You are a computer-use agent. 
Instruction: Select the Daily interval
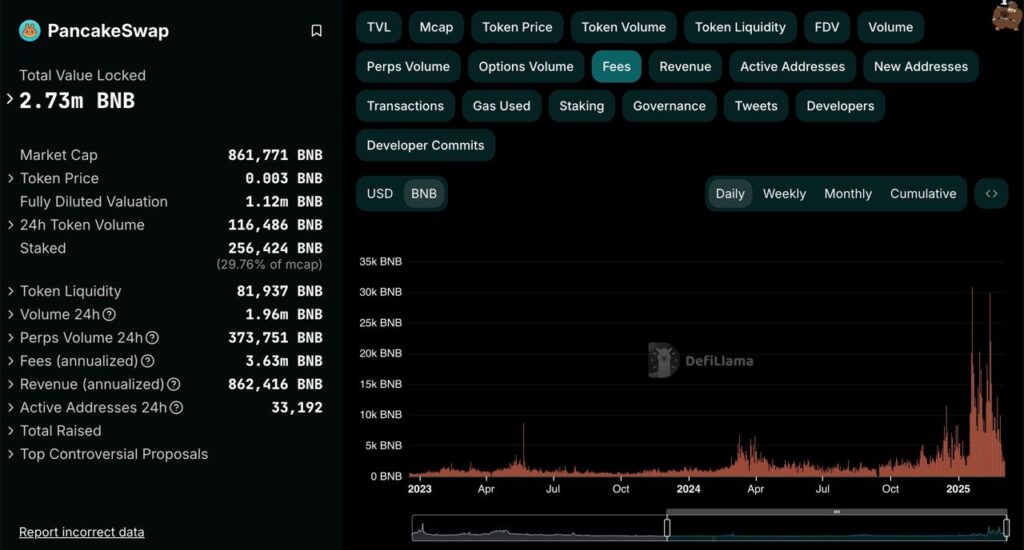[730, 194]
